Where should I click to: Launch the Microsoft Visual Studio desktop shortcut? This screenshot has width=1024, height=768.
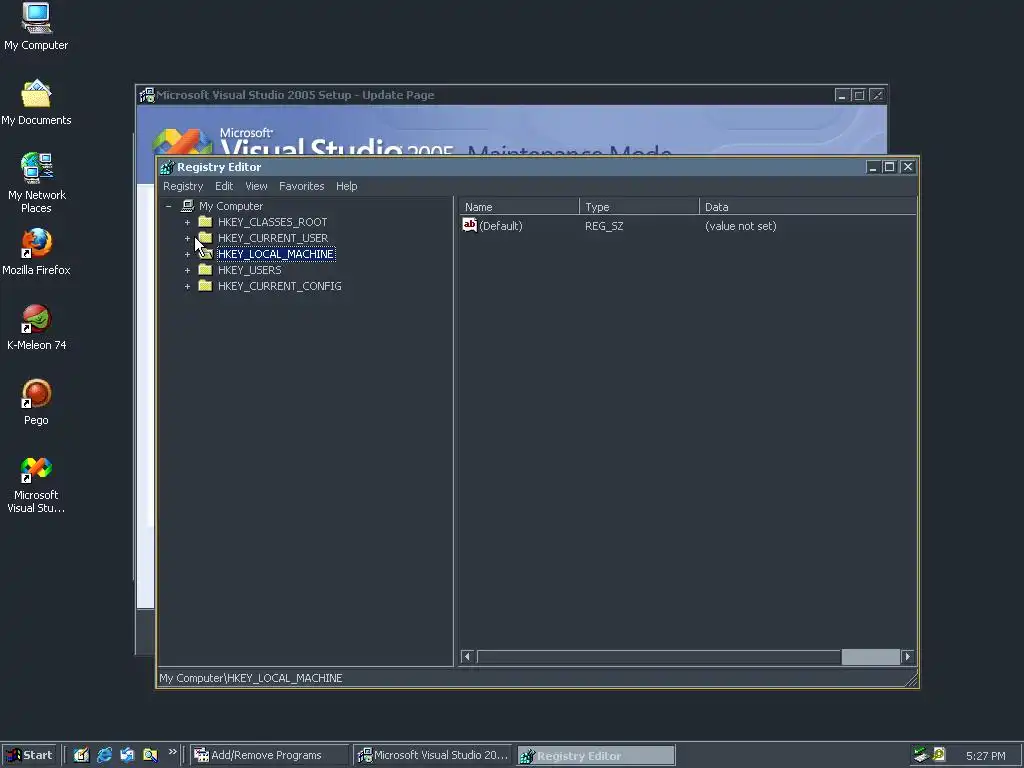pos(36,485)
